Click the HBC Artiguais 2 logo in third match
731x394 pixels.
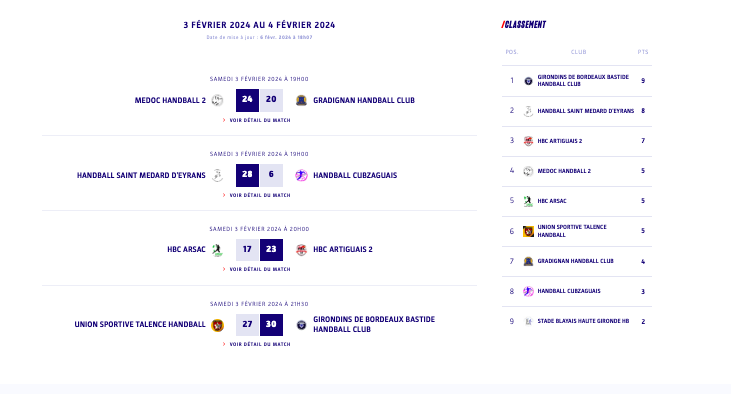tap(301, 250)
